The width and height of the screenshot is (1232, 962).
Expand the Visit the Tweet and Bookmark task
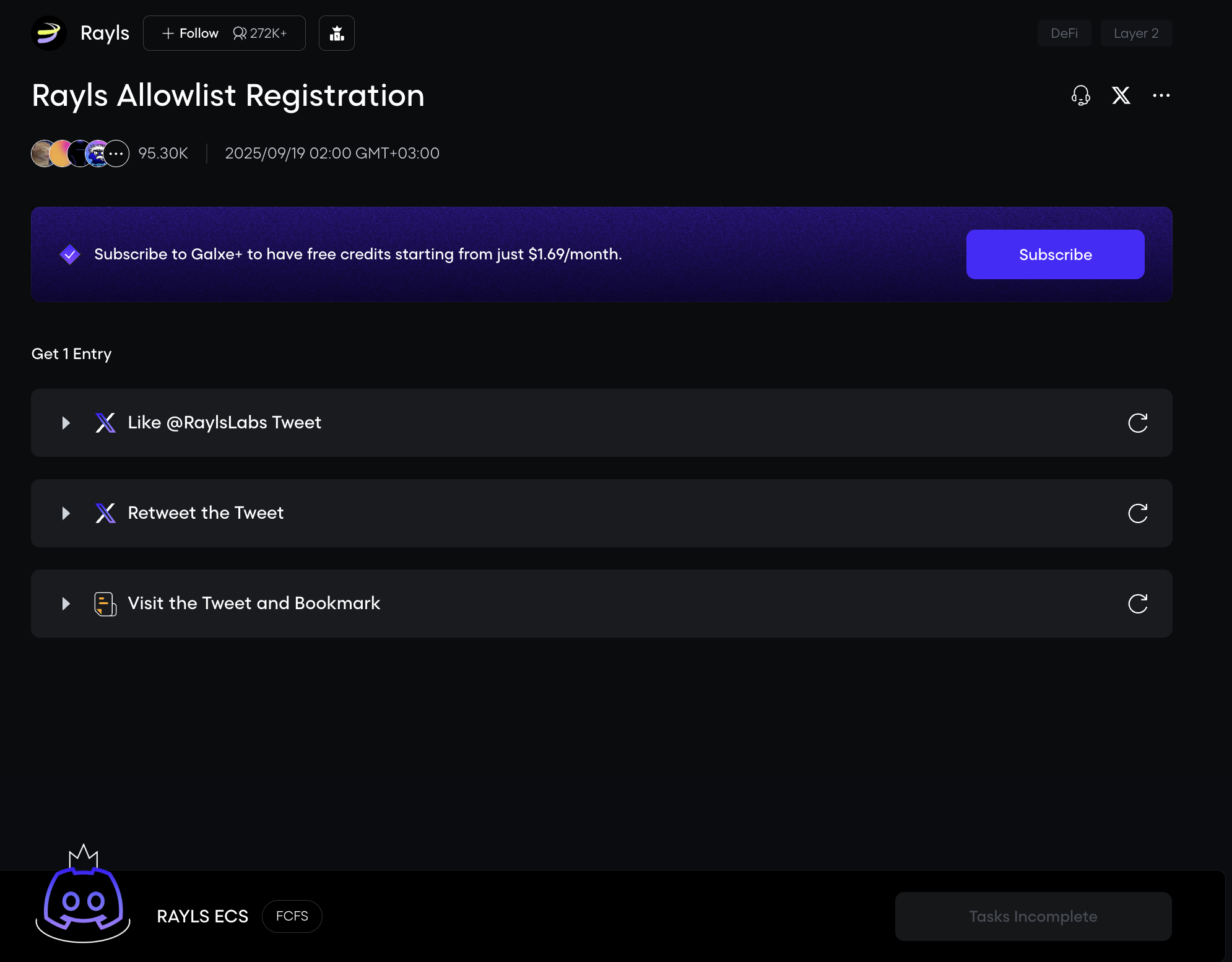pos(66,604)
